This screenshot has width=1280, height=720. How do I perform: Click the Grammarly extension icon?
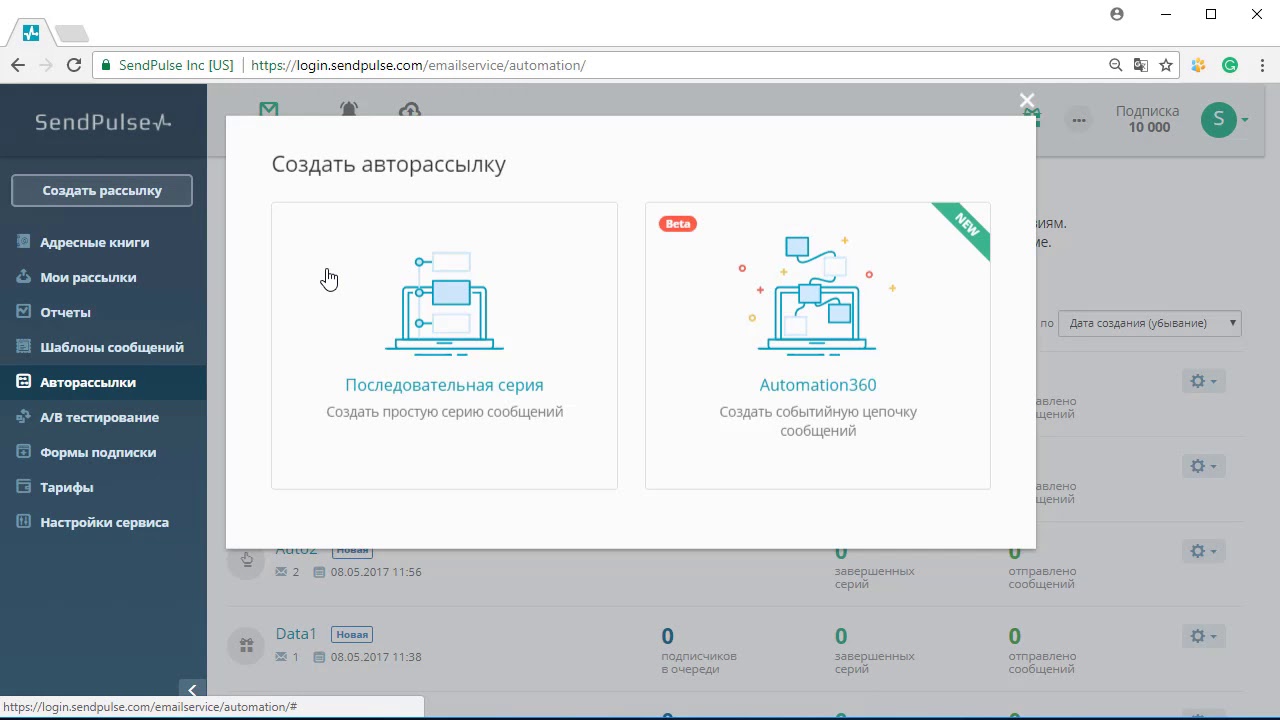click(x=1230, y=65)
